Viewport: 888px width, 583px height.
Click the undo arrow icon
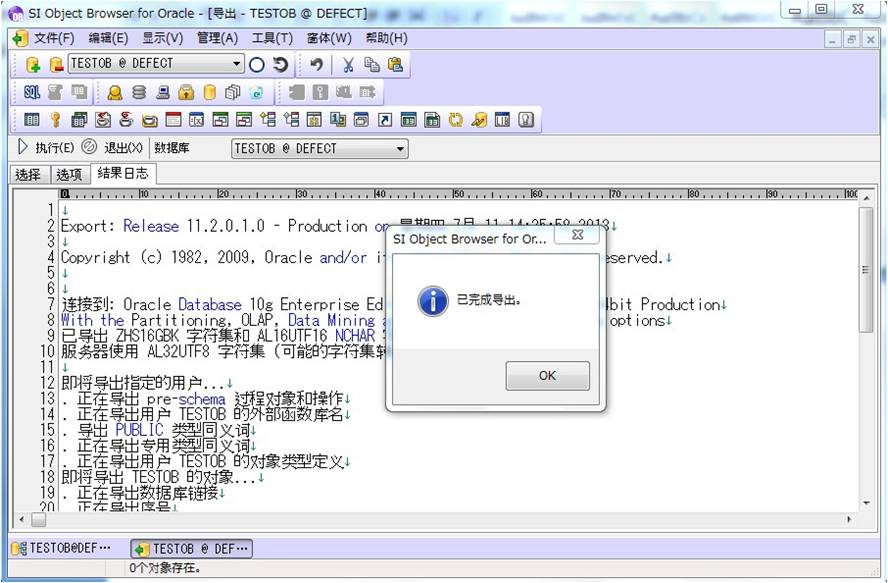316,65
